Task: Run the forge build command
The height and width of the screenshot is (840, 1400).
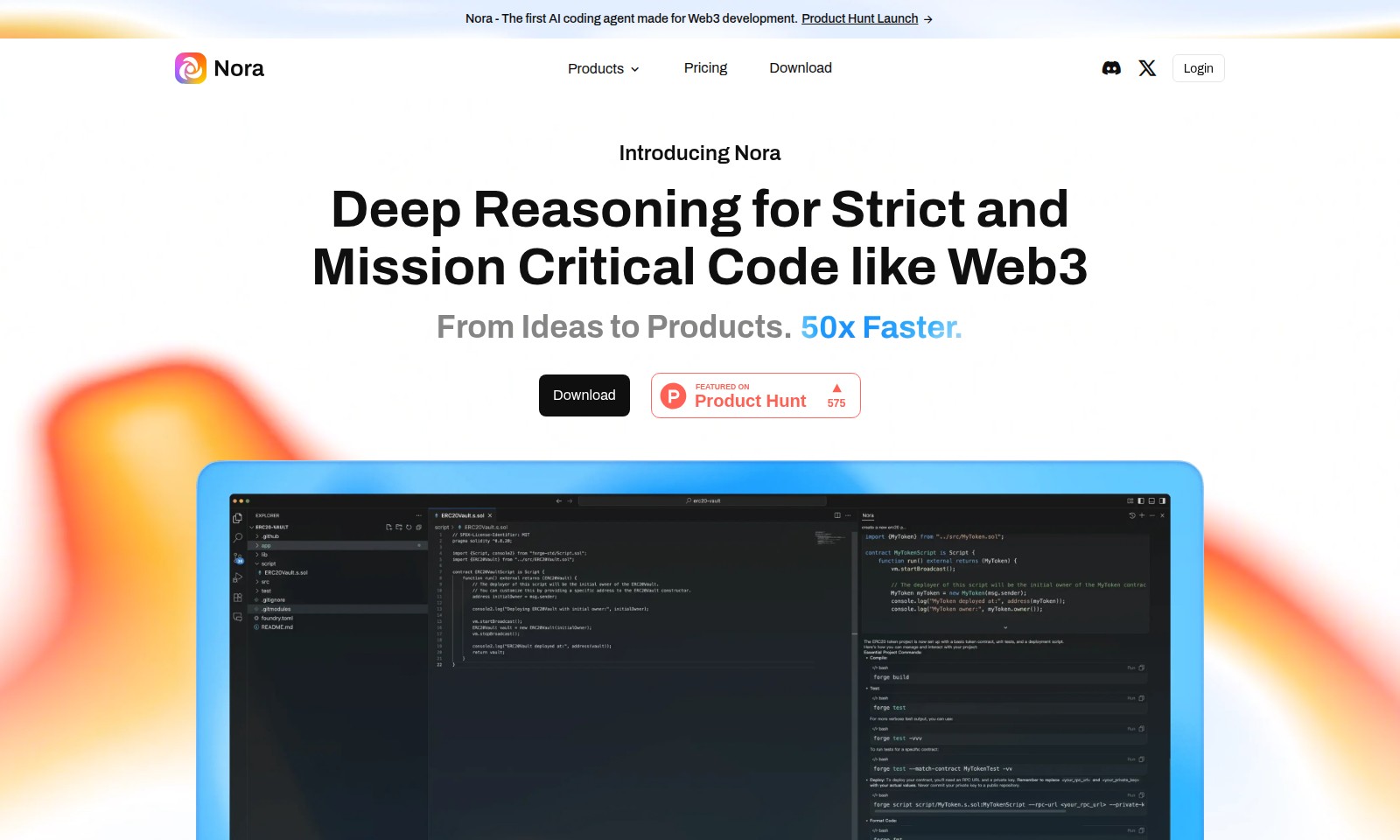Action: point(1131,668)
